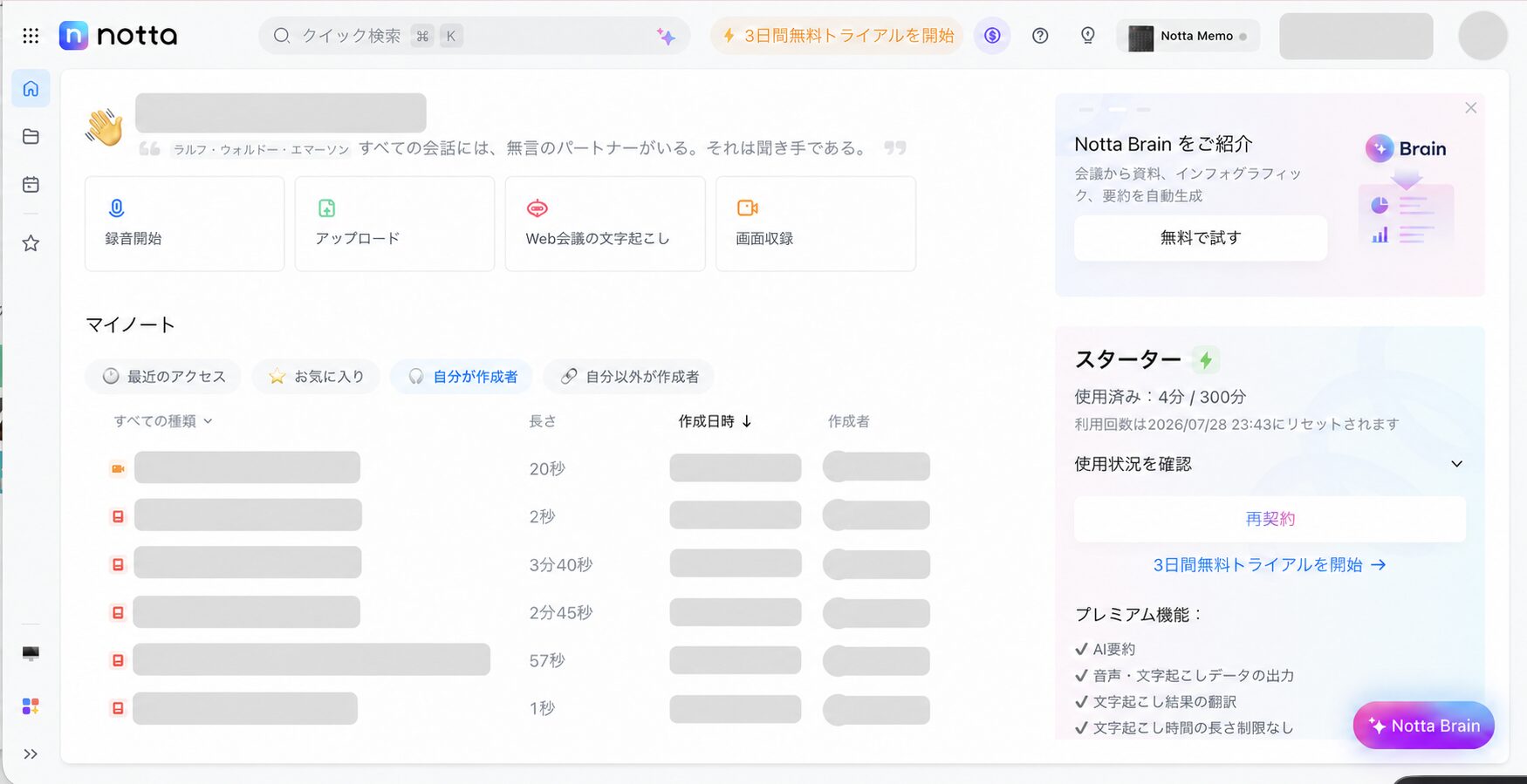The image size is (1527, 784).
Task: Click the green lightning icon beside スターター
Action: pos(1206,359)
